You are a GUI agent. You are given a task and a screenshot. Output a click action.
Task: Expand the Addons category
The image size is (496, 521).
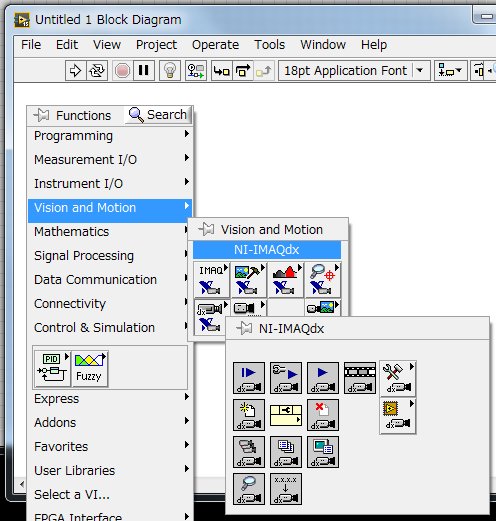pyautogui.click(x=110, y=423)
